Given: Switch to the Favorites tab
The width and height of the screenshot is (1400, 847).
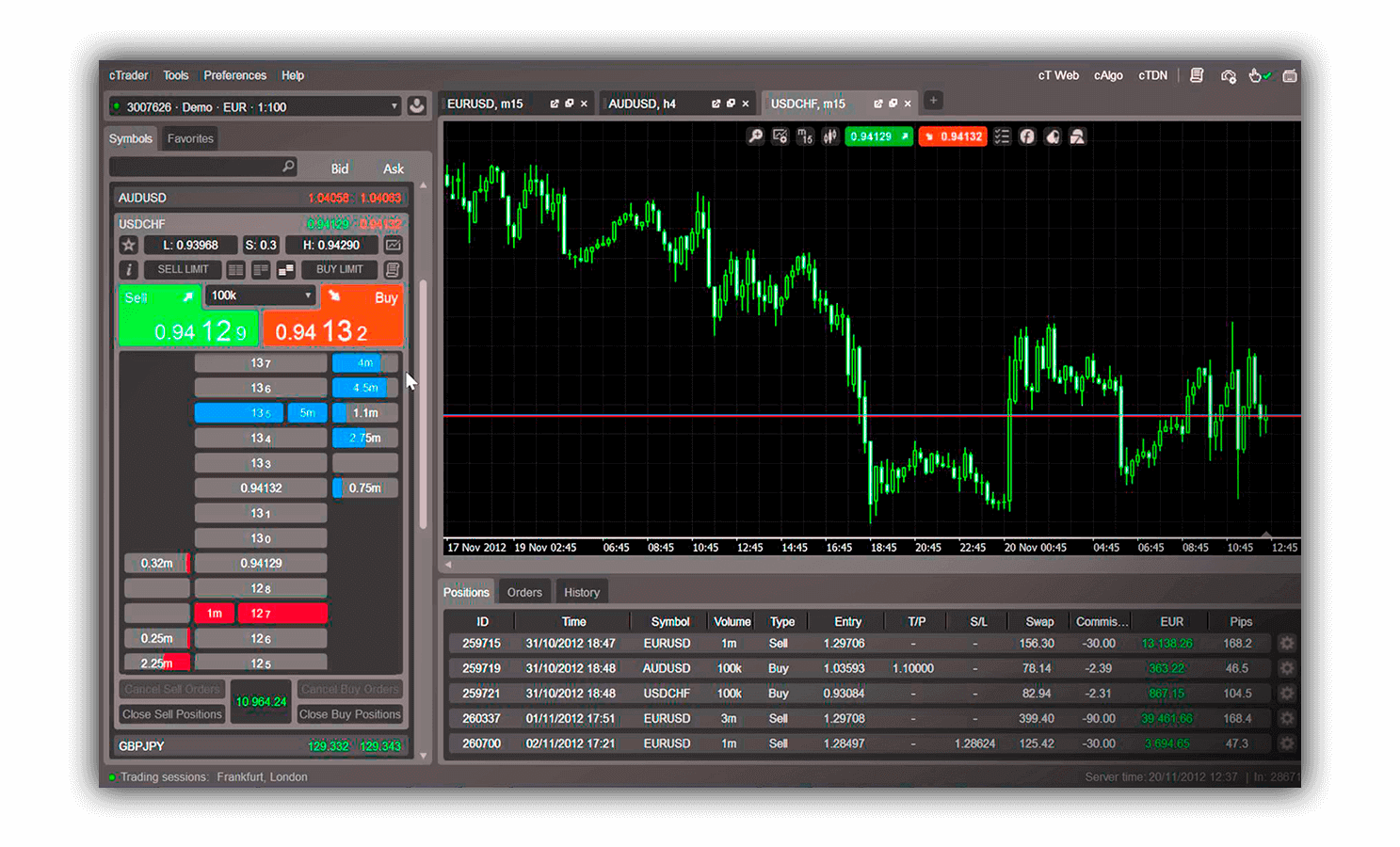Looking at the screenshot, I should (190, 138).
